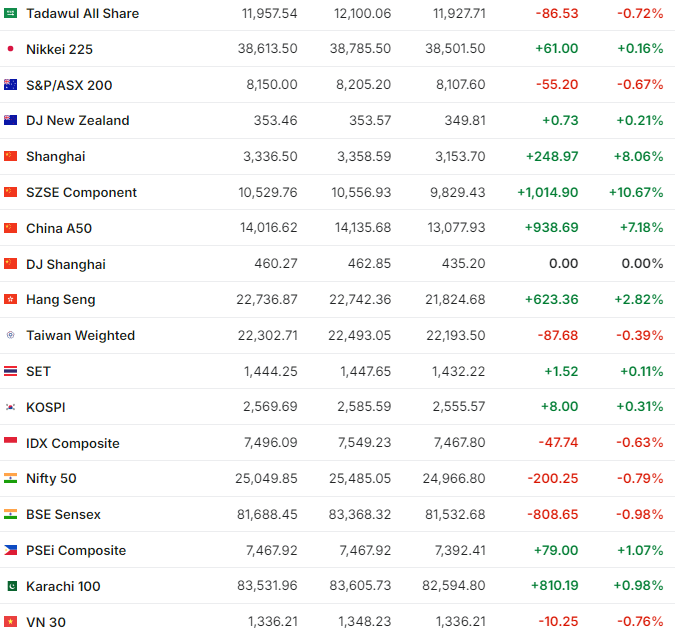Open the DJ New Zealand index link
The width and height of the screenshot is (675, 631).
point(77,121)
